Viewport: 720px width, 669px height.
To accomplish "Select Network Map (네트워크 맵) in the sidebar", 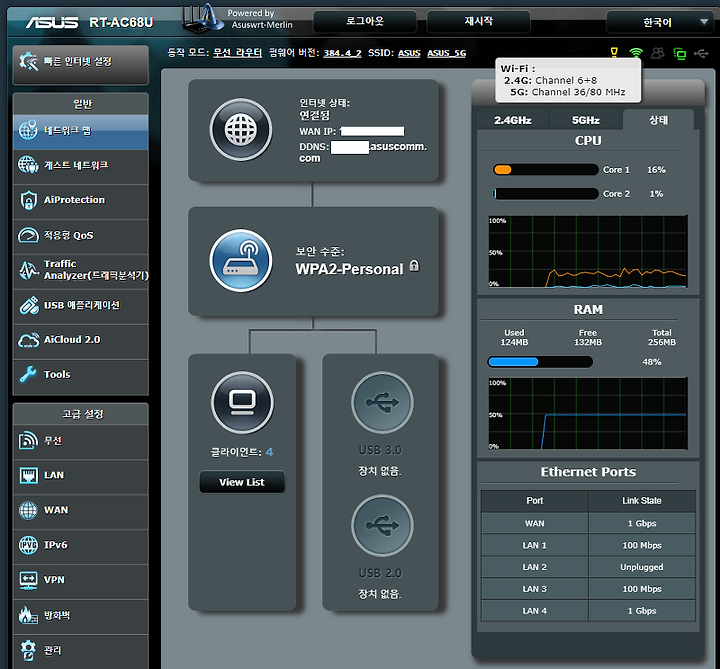I will coord(80,132).
